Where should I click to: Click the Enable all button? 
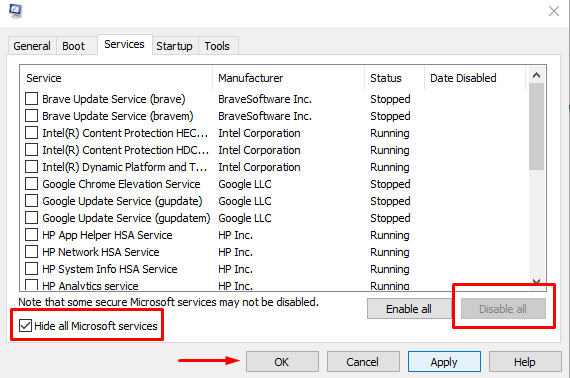409,309
